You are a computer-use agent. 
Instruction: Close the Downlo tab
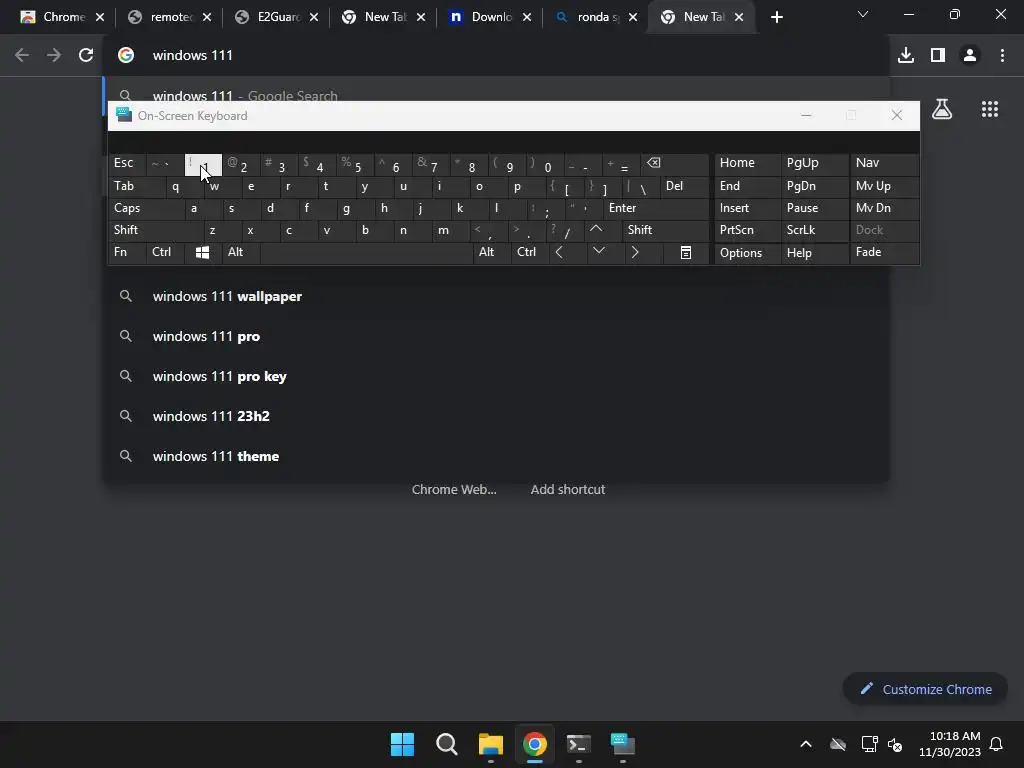pos(526,17)
